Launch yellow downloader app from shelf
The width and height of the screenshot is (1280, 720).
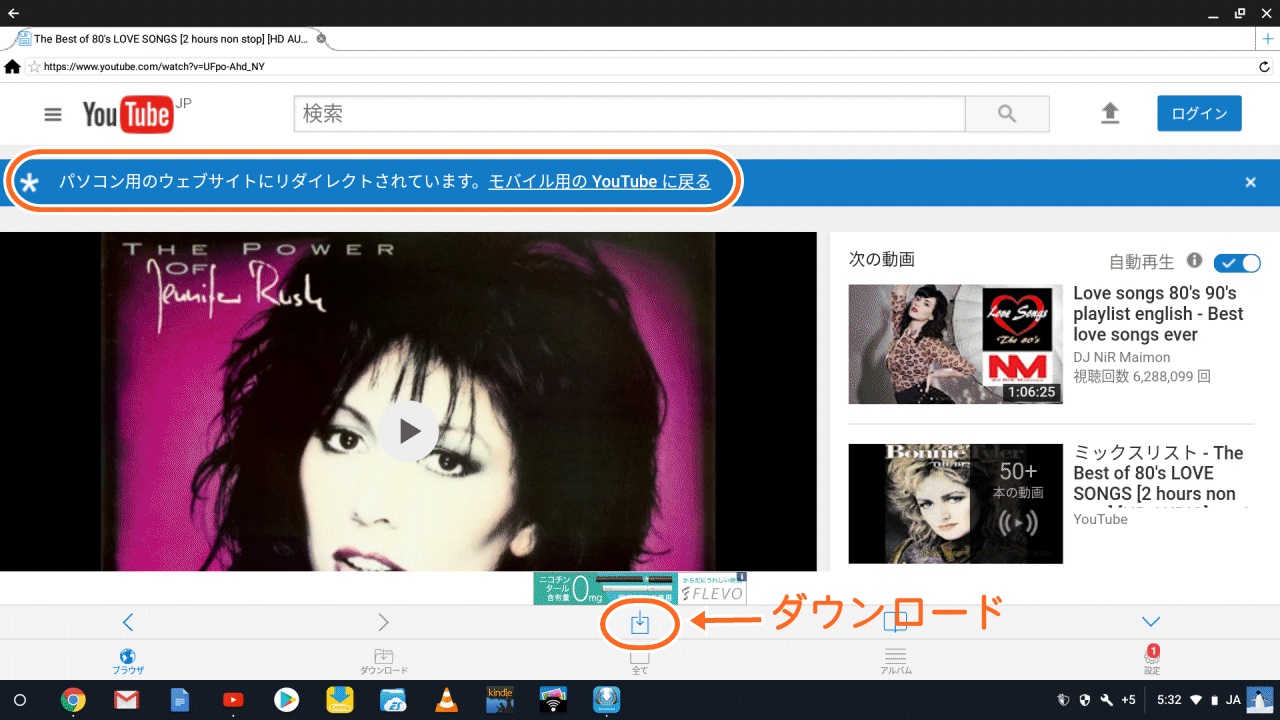(x=339, y=700)
